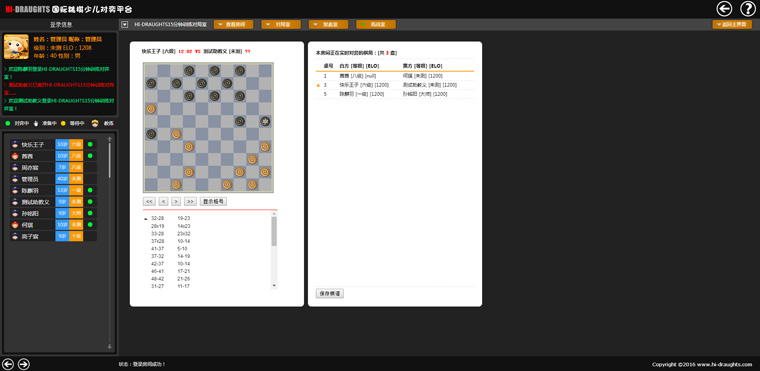Viewport: 760px width, 371px height.
Task: Click the 显示棋号 show numbers button
Action: [x=213, y=201]
